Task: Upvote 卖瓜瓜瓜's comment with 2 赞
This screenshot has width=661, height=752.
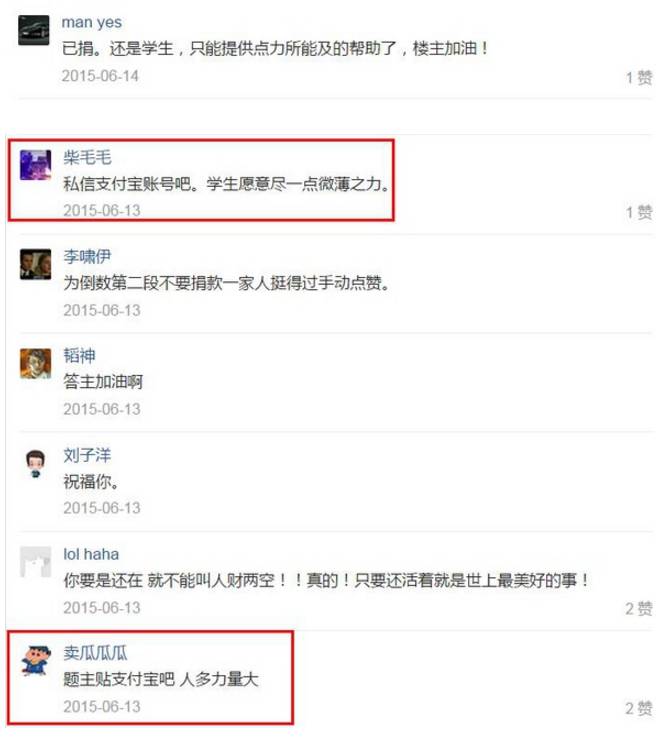Action: (x=639, y=708)
